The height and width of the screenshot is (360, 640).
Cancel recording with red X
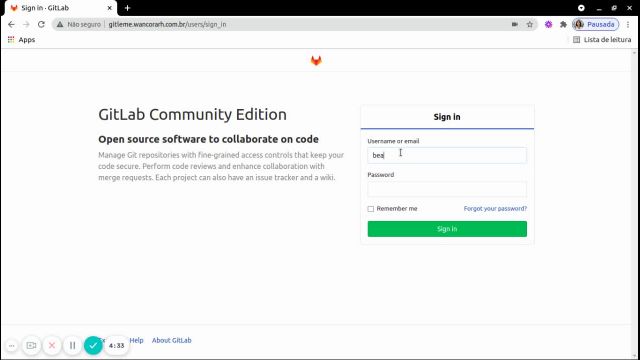tap(52, 346)
